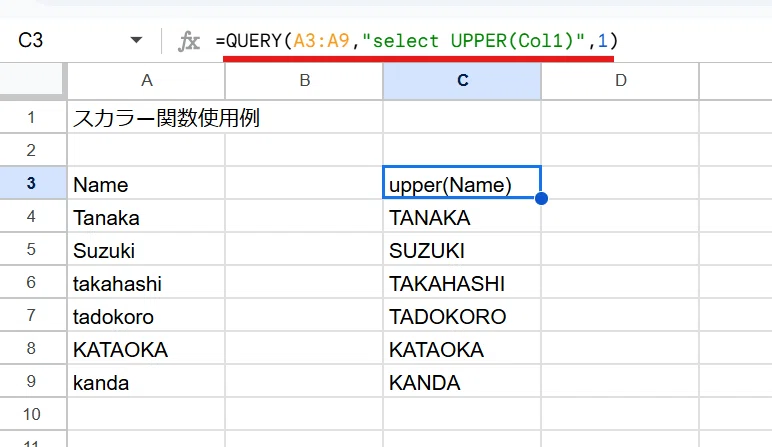Click cell containing KANDA

(x=462, y=381)
